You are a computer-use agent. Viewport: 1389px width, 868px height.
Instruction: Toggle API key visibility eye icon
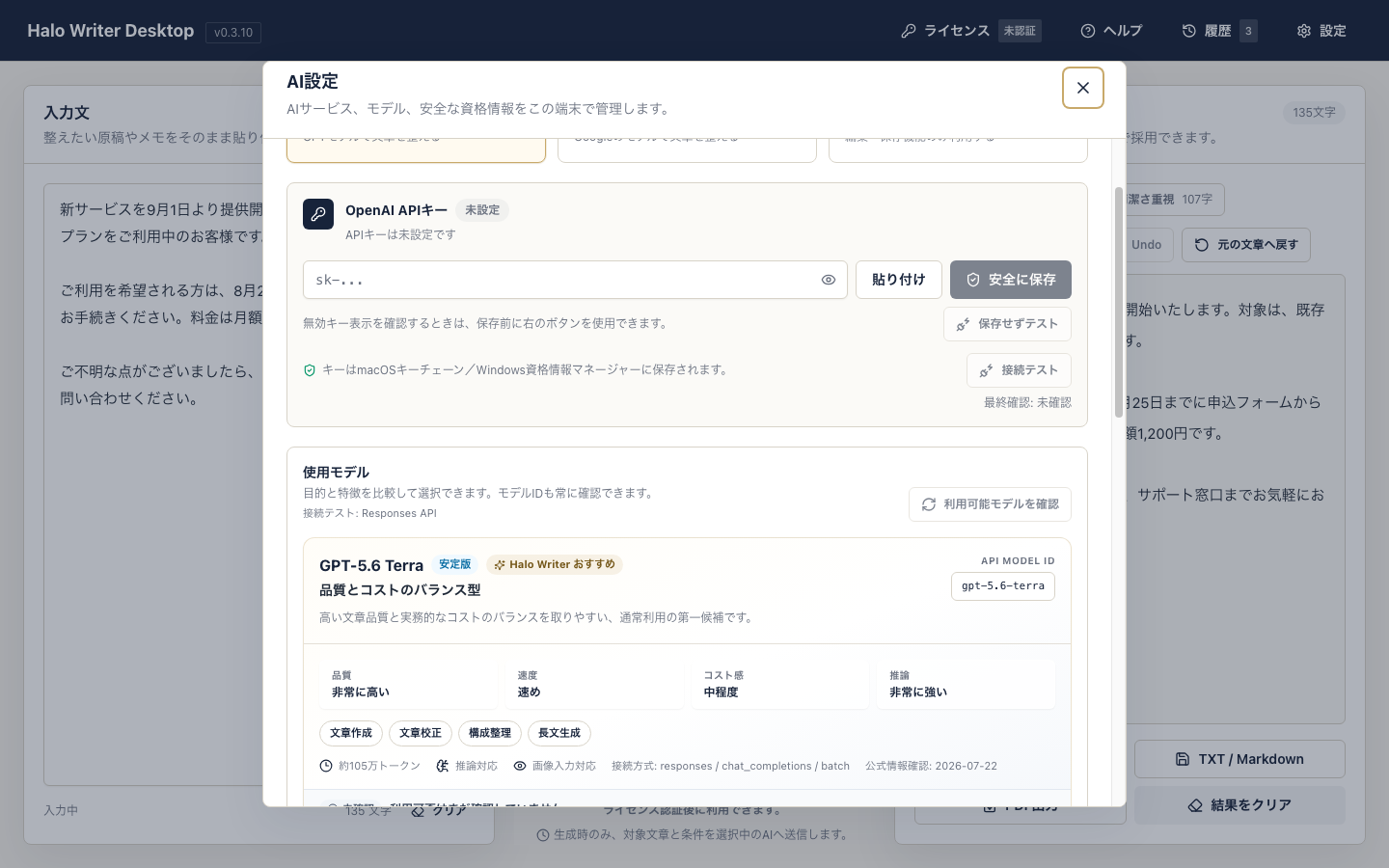tap(828, 280)
